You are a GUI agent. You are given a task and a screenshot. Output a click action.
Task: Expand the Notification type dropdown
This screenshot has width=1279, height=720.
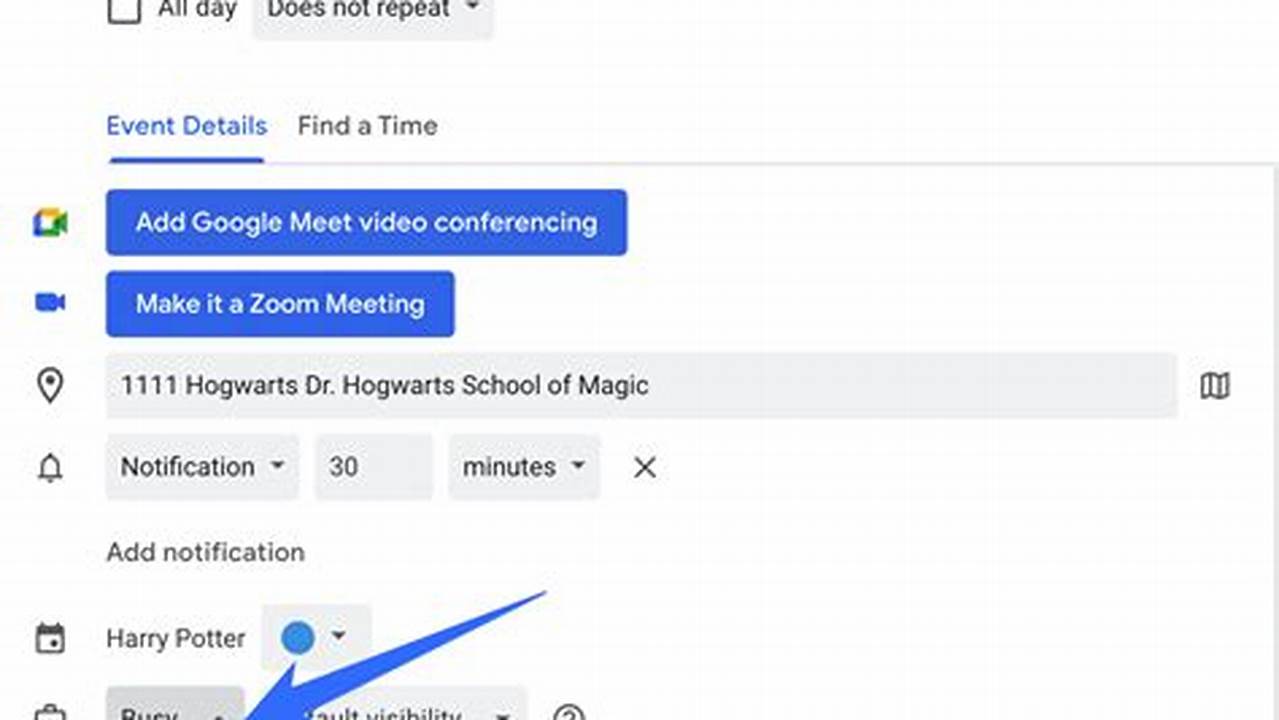[x=202, y=467]
